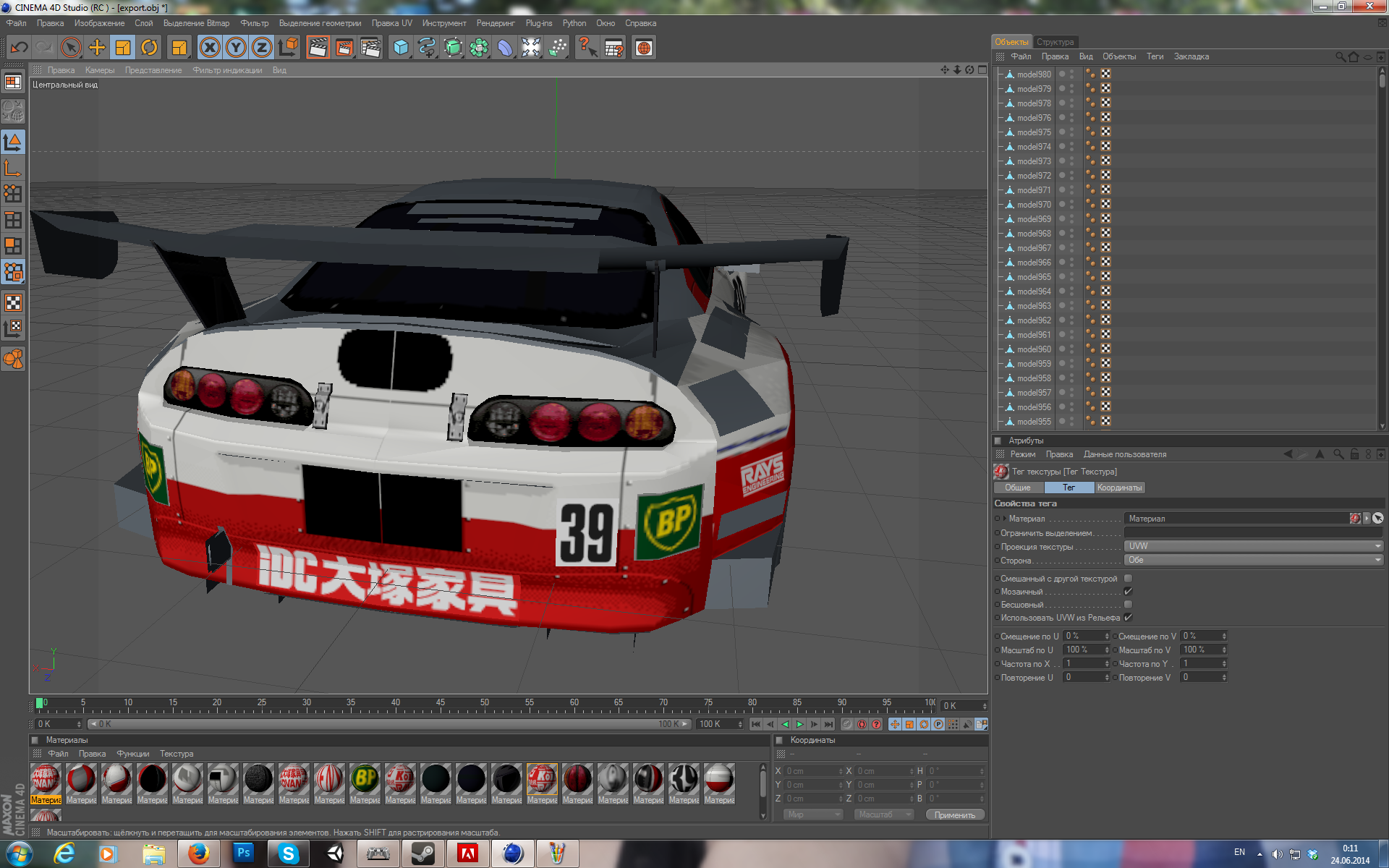The width and height of the screenshot is (1389, 868).
Task: Select the live selection arrow tool
Action: coord(71,48)
